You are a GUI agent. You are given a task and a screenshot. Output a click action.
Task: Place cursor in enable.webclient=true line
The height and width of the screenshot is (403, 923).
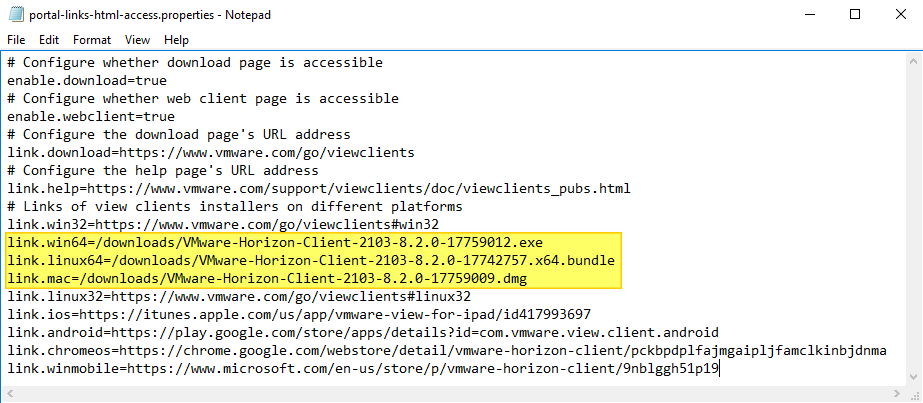point(91,117)
